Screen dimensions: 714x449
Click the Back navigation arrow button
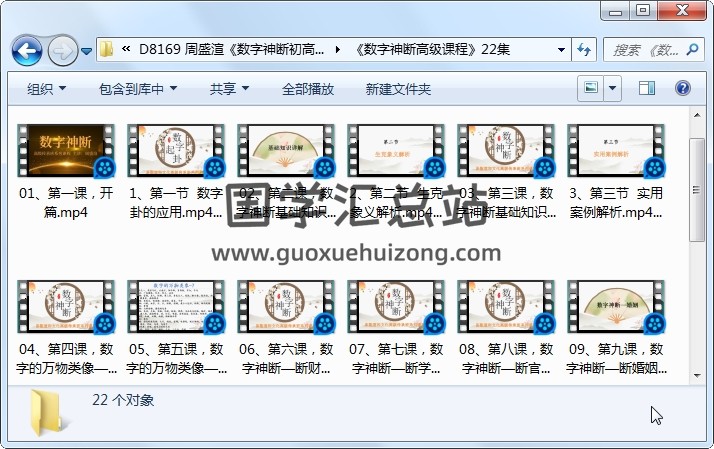coord(26,50)
